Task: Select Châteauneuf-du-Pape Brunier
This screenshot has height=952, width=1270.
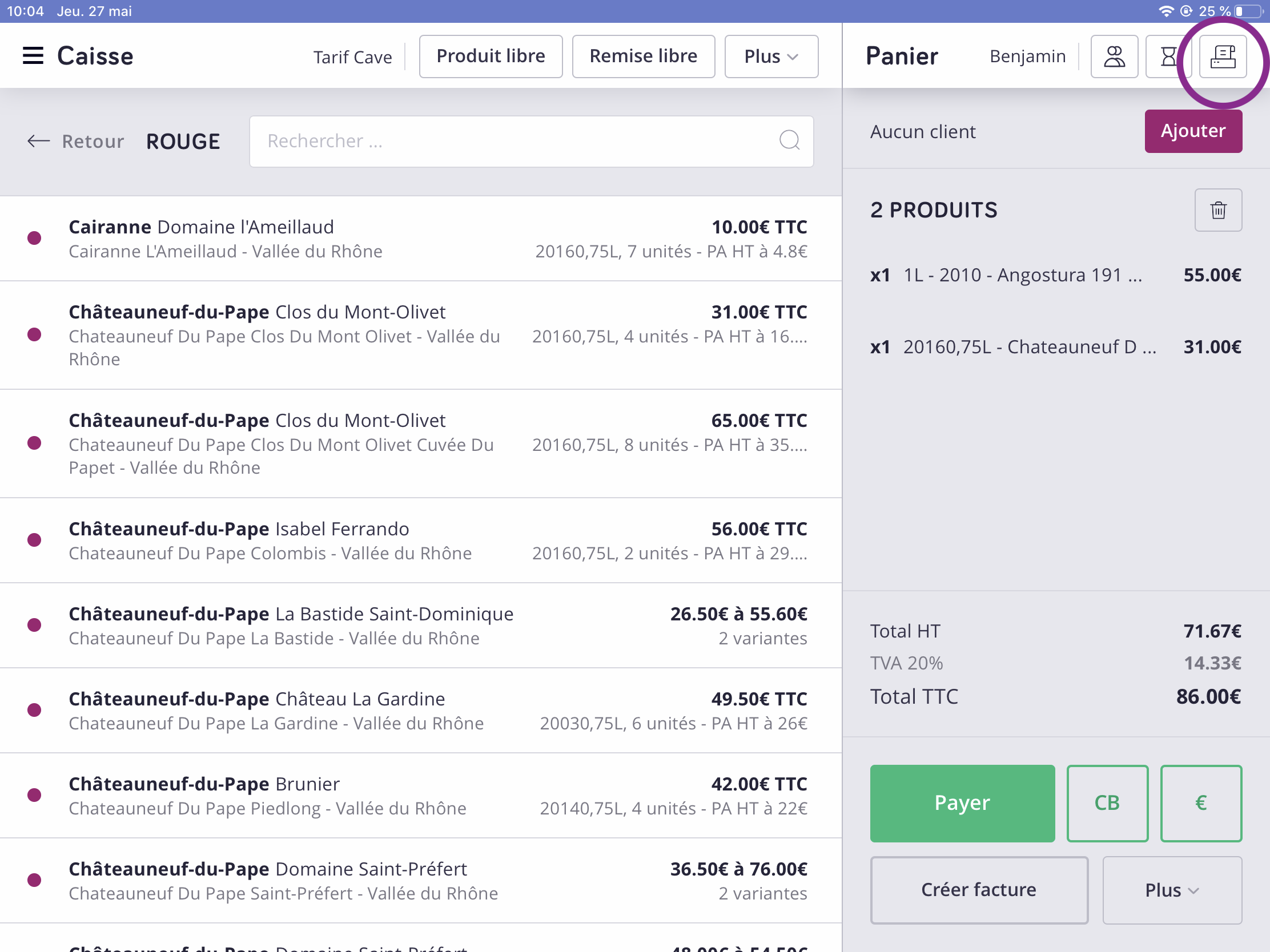Action: tap(421, 796)
